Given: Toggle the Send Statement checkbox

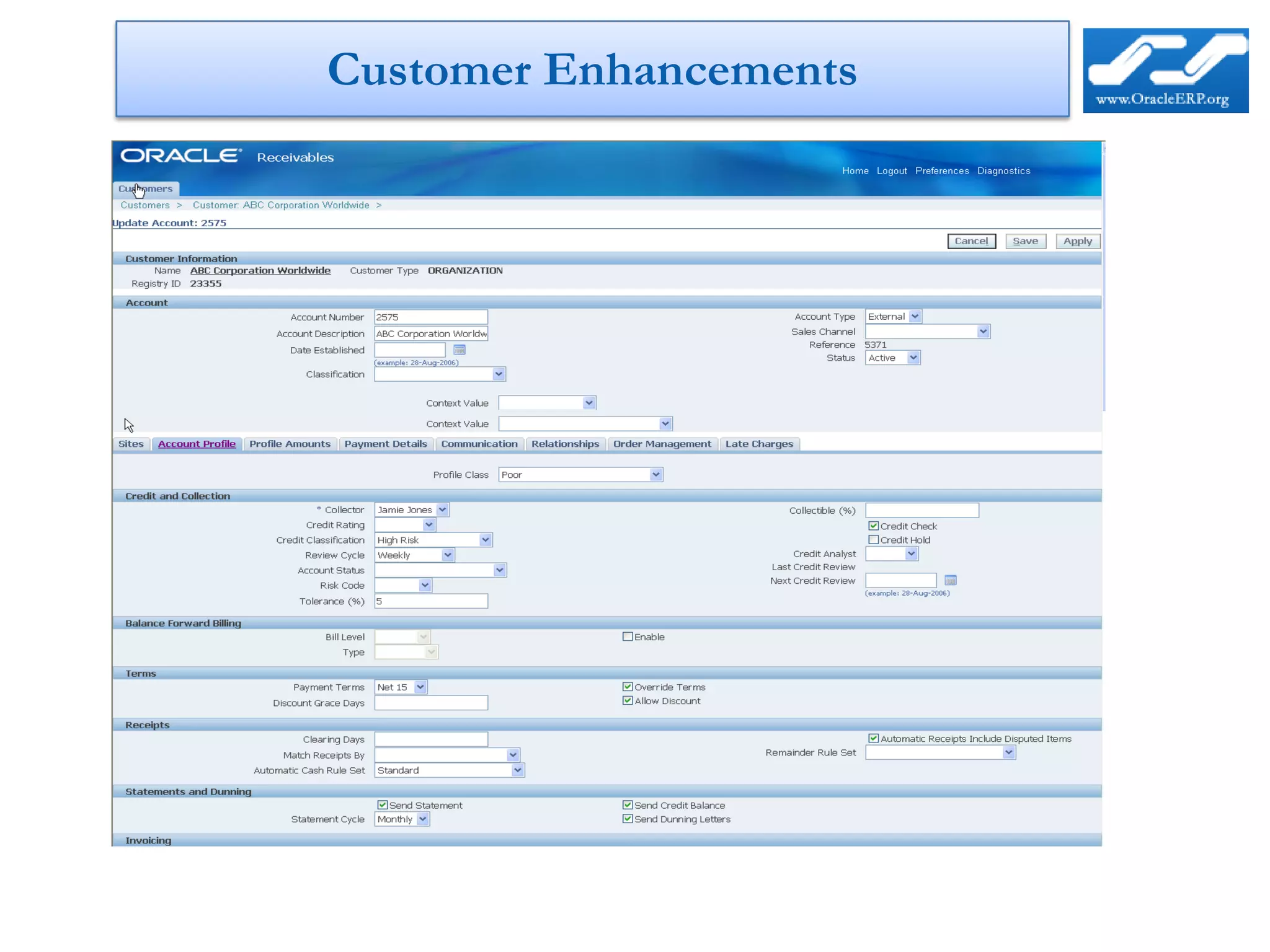Looking at the screenshot, I should 383,805.
